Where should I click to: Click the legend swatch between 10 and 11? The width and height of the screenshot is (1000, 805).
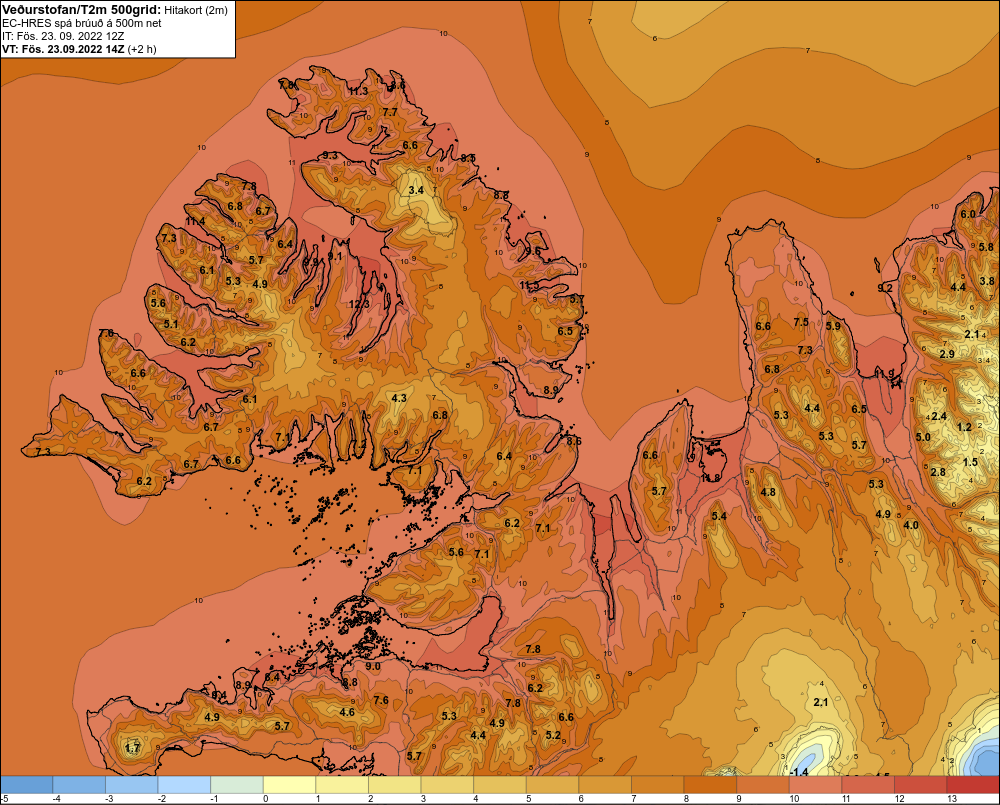pos(815,784)
